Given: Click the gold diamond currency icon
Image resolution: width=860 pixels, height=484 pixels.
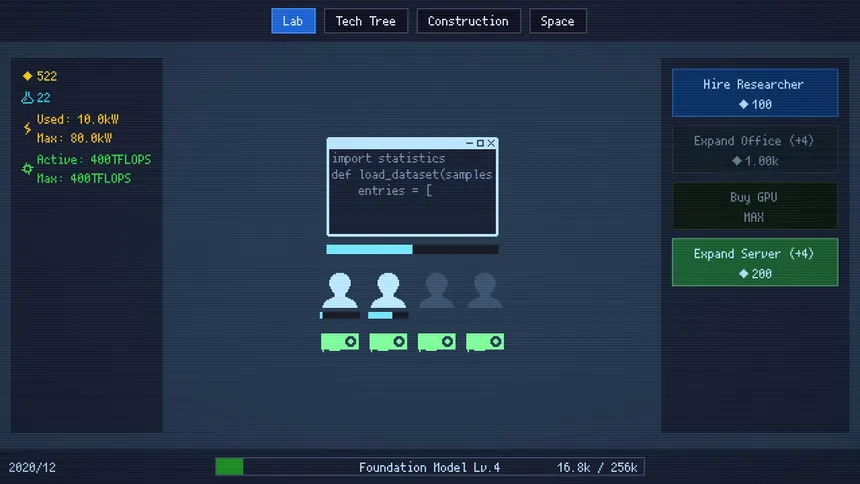Looking at the screenshot, I should point(27,76).
